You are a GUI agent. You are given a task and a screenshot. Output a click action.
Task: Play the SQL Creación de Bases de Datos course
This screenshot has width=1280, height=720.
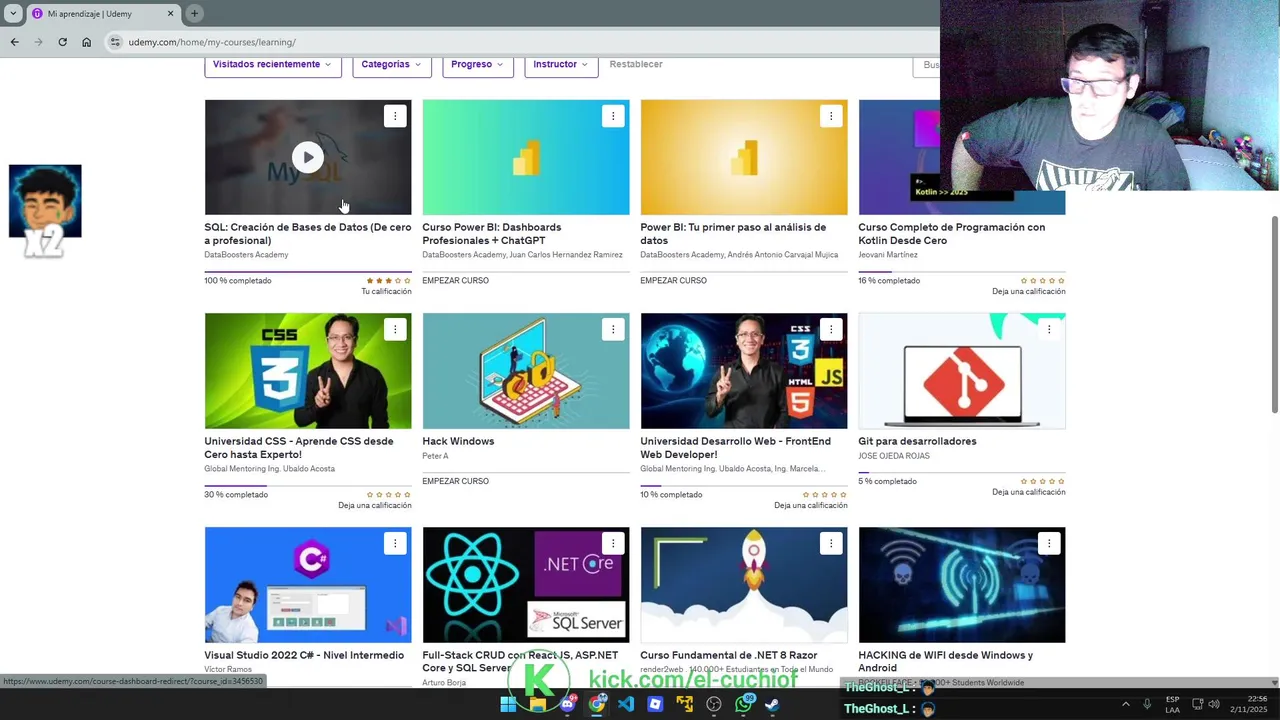308,157
